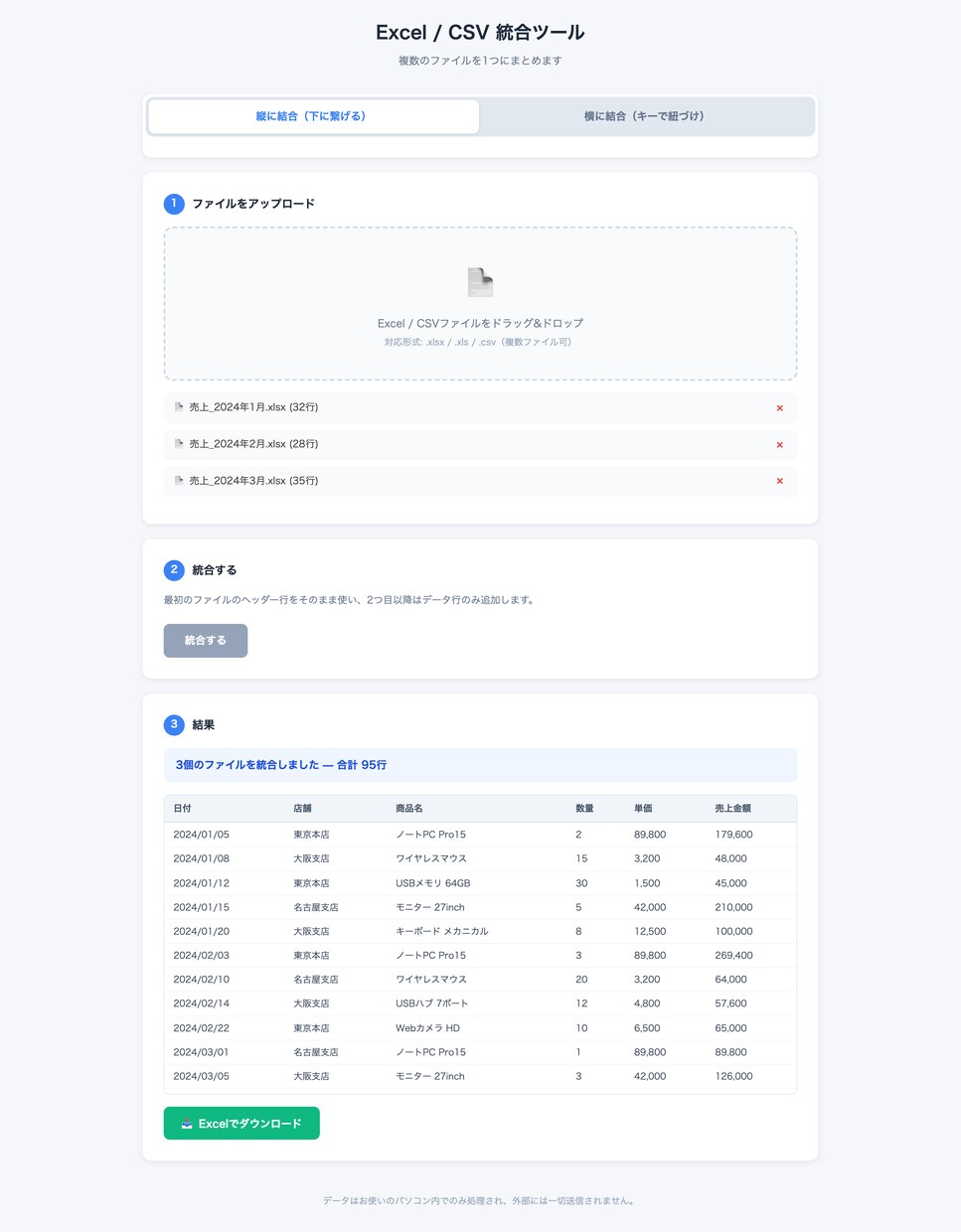Select the date cell 2024/02/22
Screen dimensions: 961x1232
(x=201, y=1028)
